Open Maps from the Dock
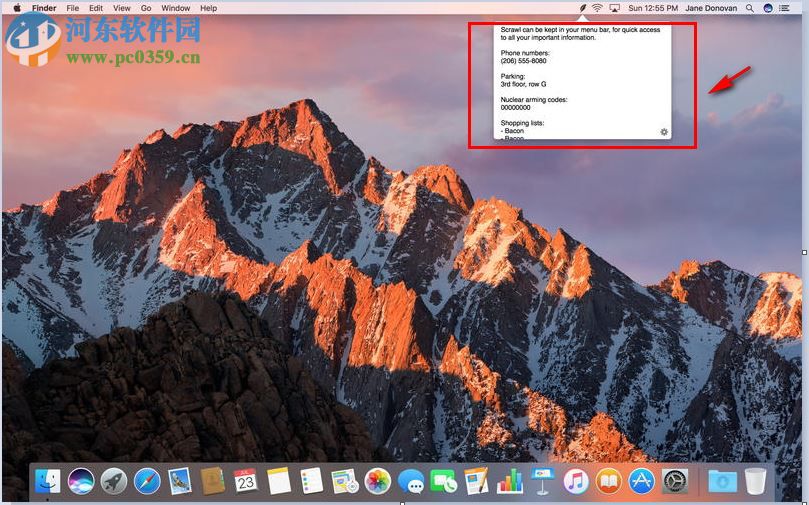 tap(345, 481)
